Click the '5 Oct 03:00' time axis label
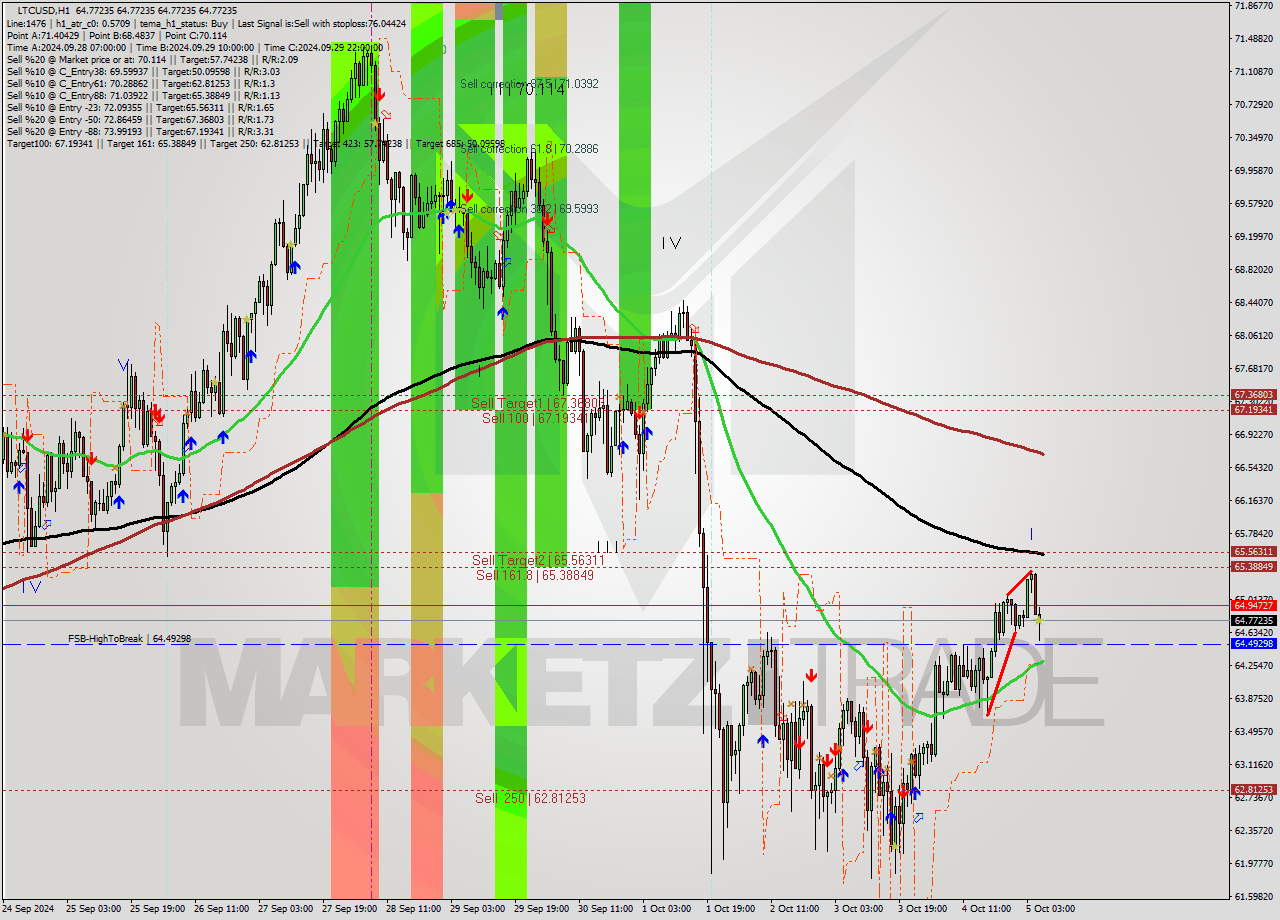Viewport: 1280px width, 920px height. [x=1050, y=909]
